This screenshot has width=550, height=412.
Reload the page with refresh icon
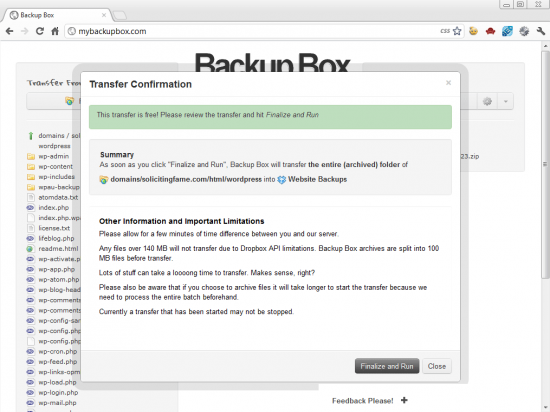(x=40, y=31)
